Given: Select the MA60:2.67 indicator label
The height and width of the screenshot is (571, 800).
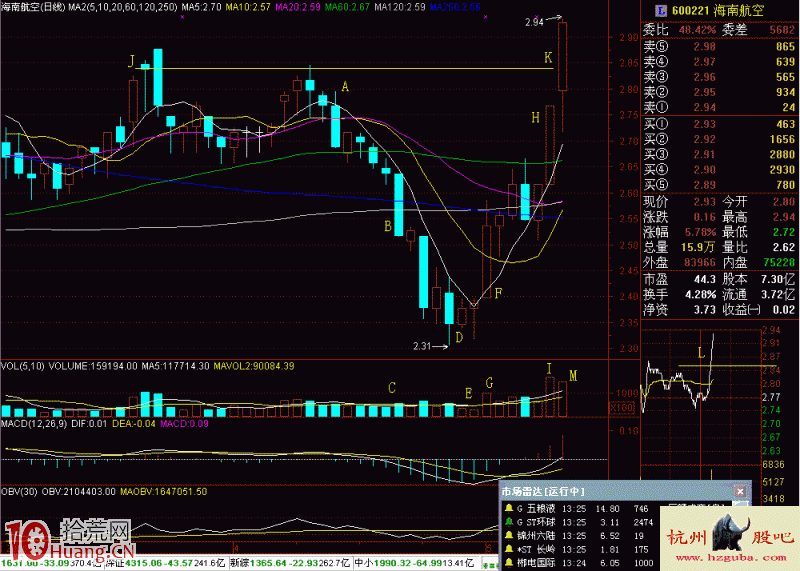Looking at the screenshot, I should coord(347,7).
